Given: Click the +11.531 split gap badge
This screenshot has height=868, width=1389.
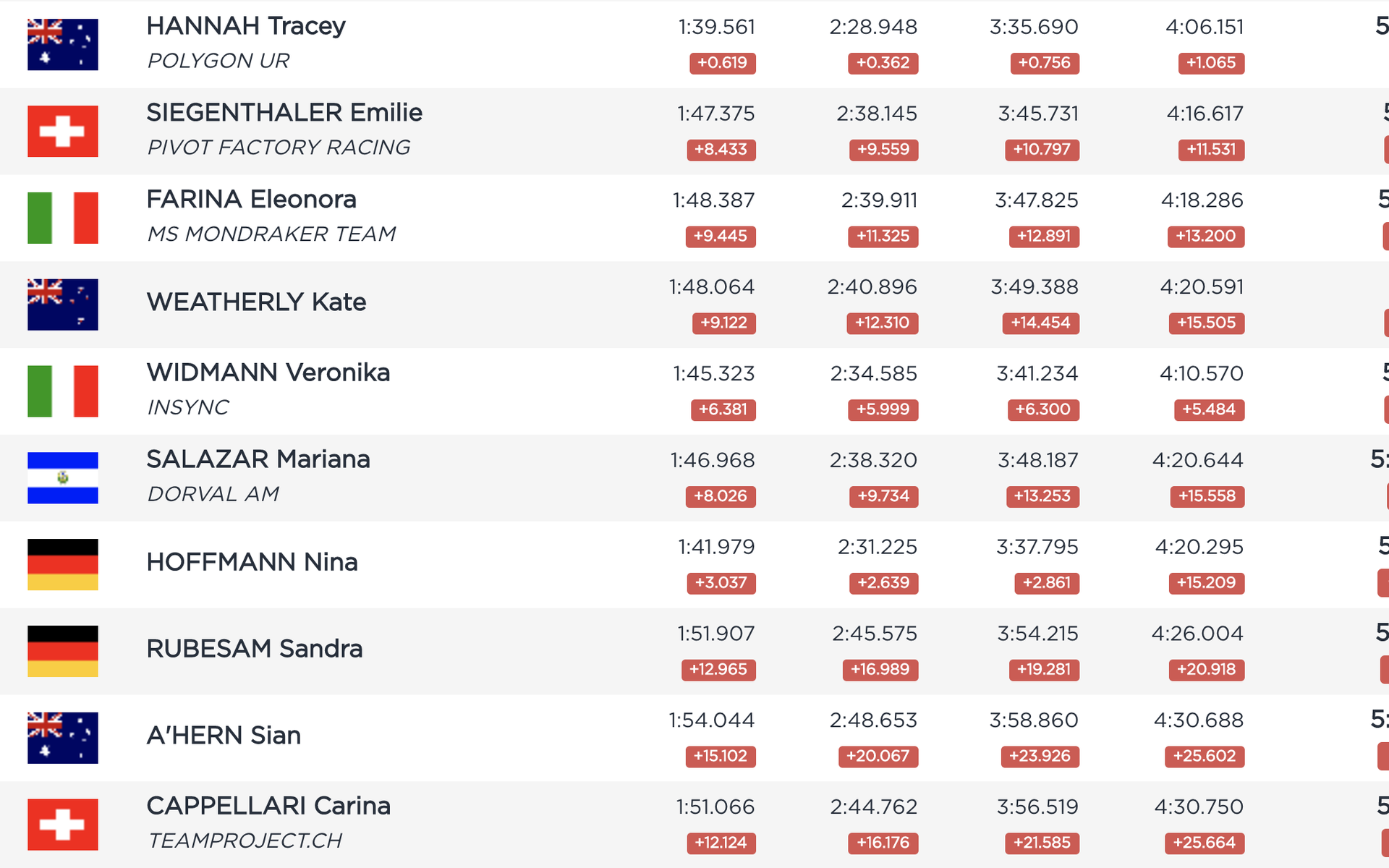Looking at the screenshot, I should point(1211,150).
